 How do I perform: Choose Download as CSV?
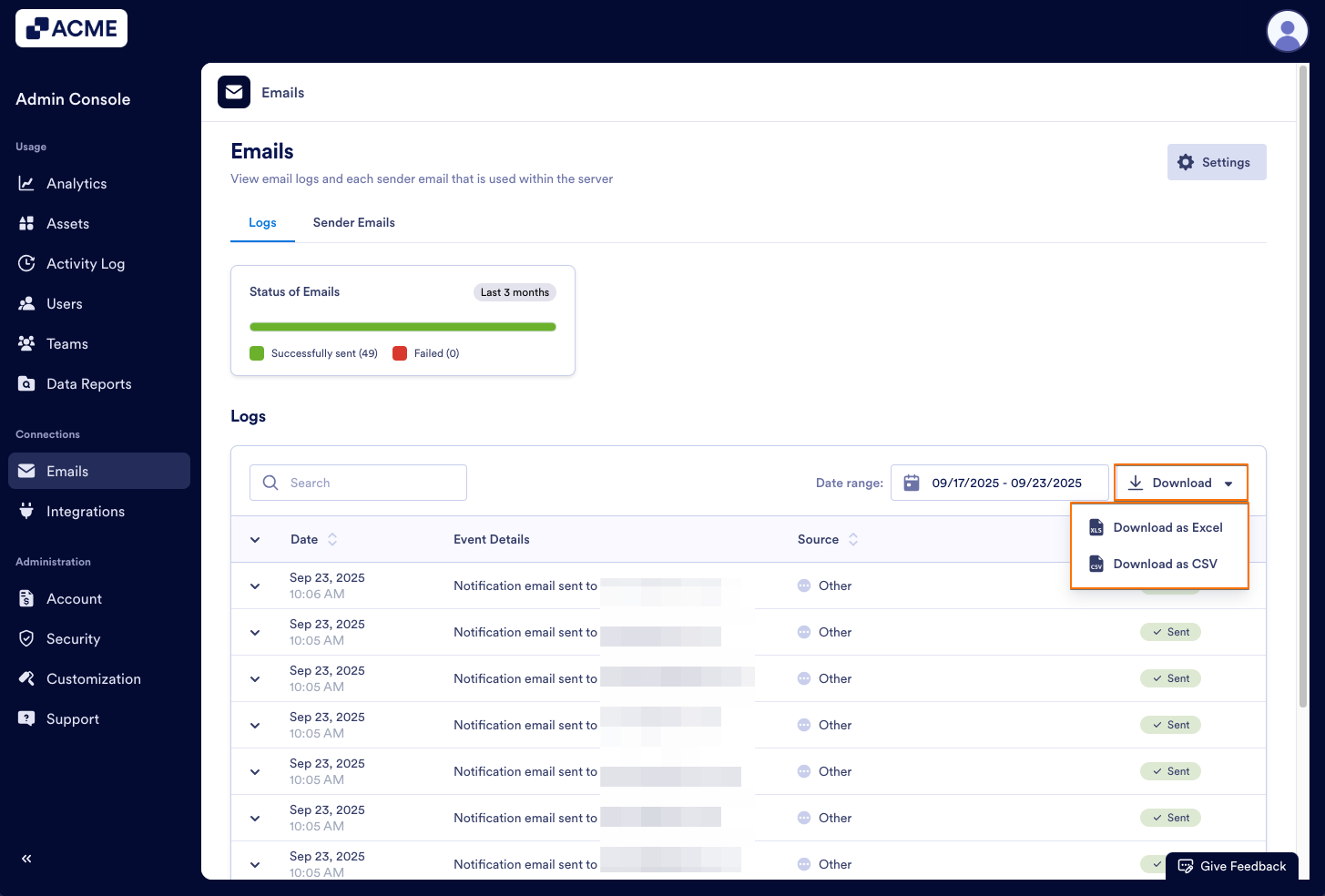pos(1165,564)
